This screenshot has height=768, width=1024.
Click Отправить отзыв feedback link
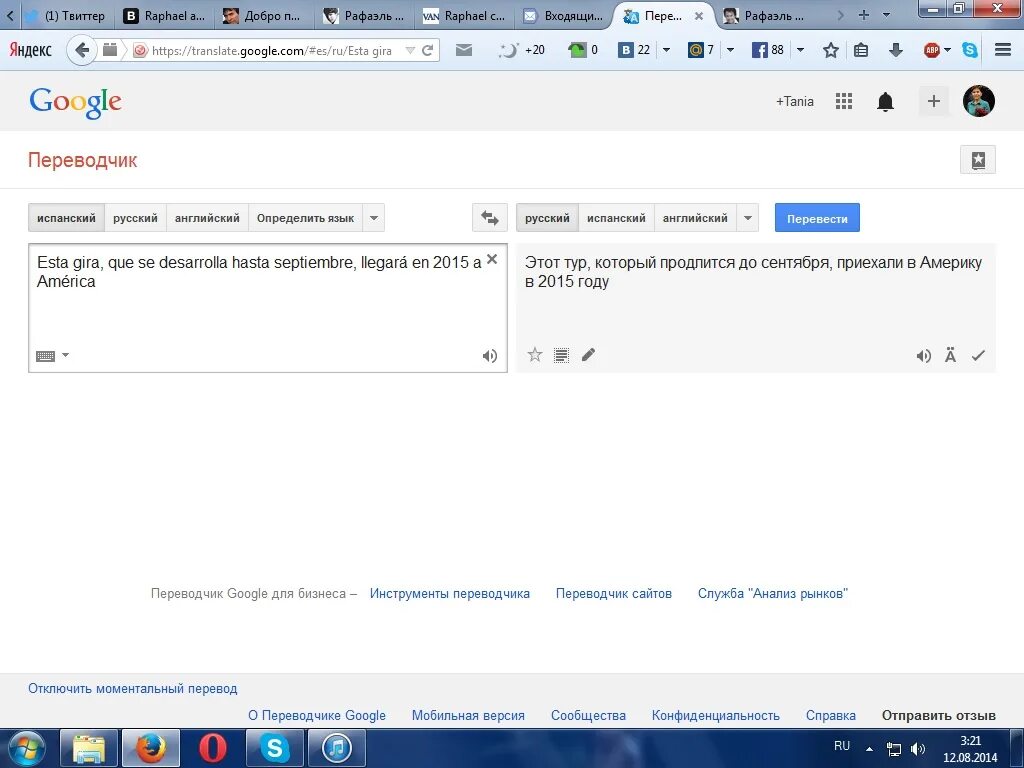pyautogui.click(x=938, y=716)
